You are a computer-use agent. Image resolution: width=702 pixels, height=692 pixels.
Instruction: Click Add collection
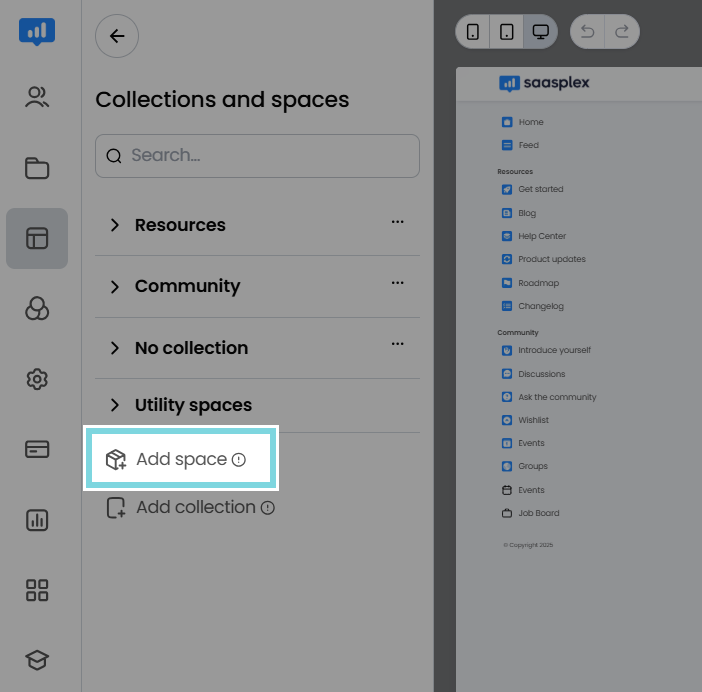[190, 508]
